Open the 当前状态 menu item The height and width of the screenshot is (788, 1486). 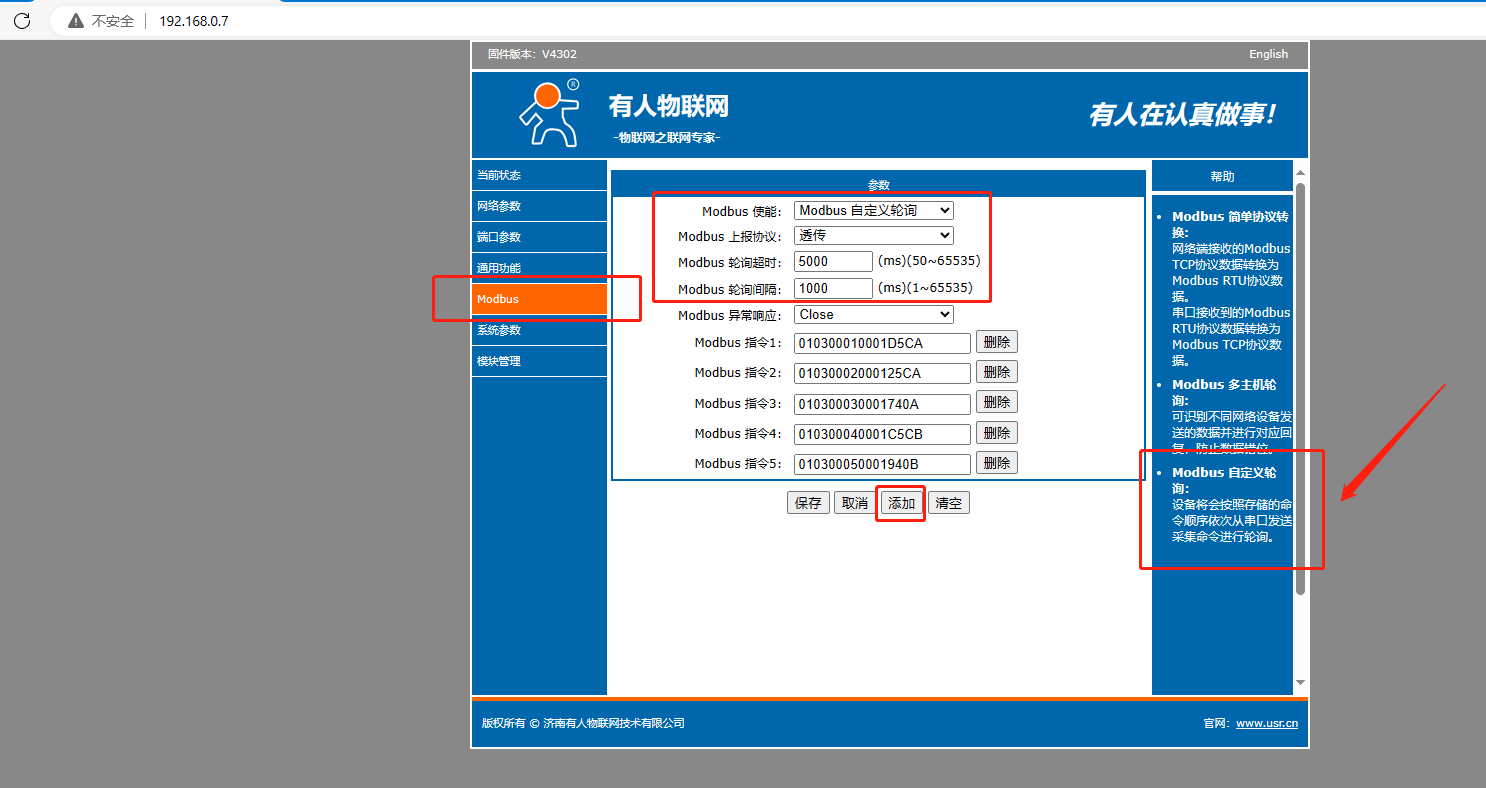[539, 175]
